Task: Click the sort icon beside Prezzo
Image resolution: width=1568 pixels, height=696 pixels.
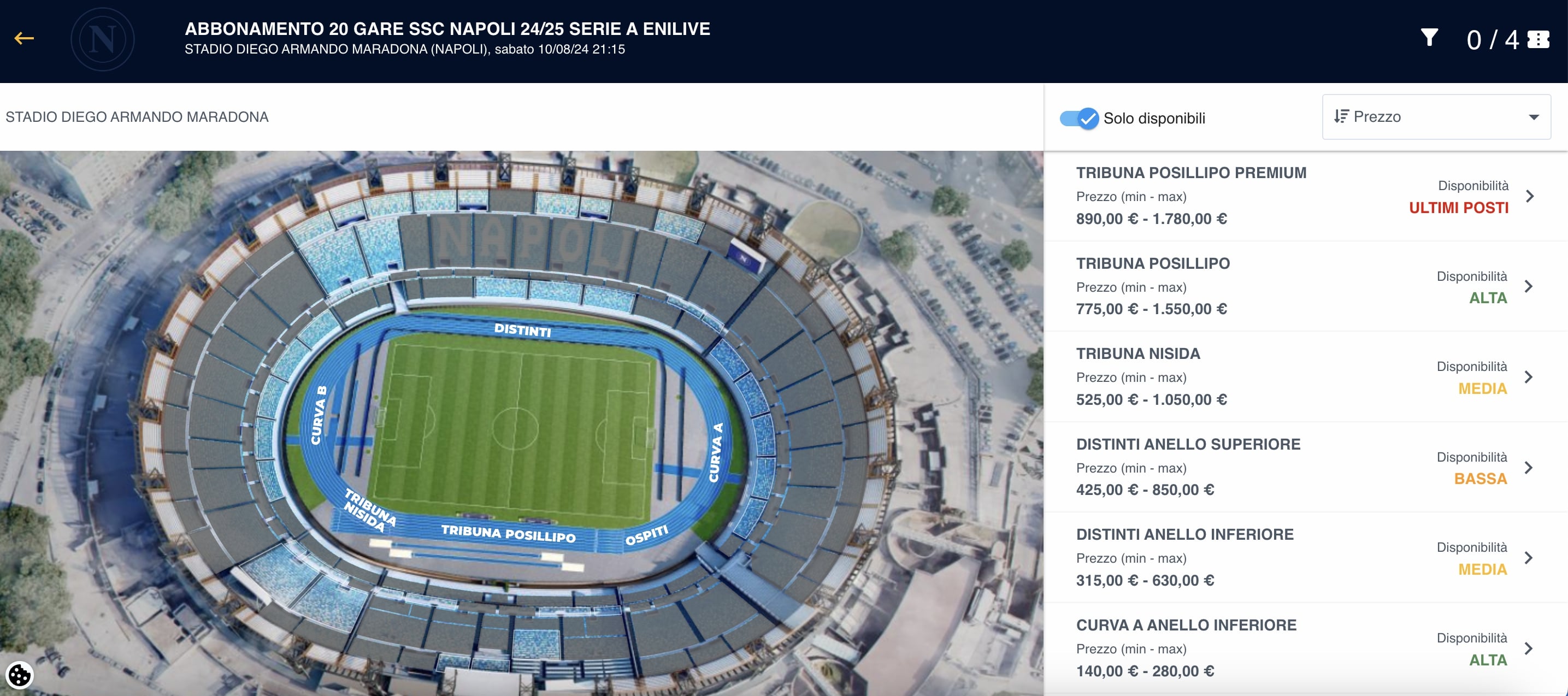Action: pos(1341,116)
